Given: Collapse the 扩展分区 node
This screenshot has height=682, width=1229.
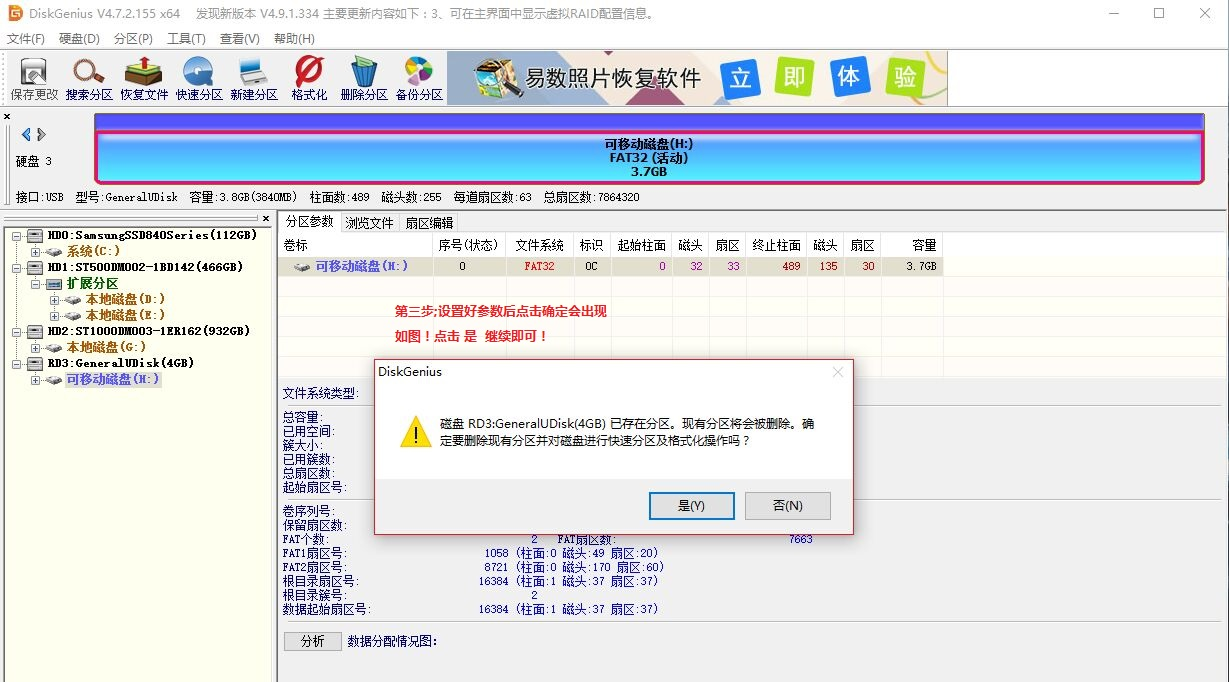Looking at the screenshot, I should tap(36, 284).
